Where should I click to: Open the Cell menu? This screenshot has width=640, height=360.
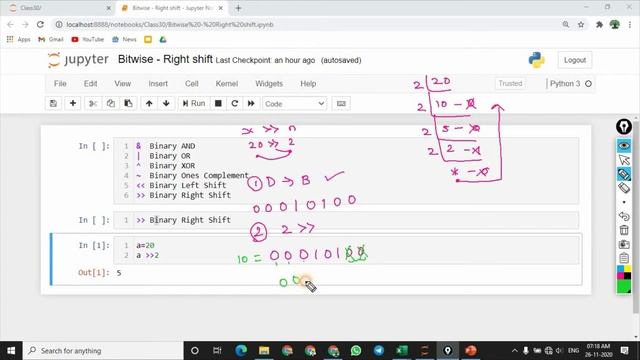pyautogui.click(x=191, y=84)
